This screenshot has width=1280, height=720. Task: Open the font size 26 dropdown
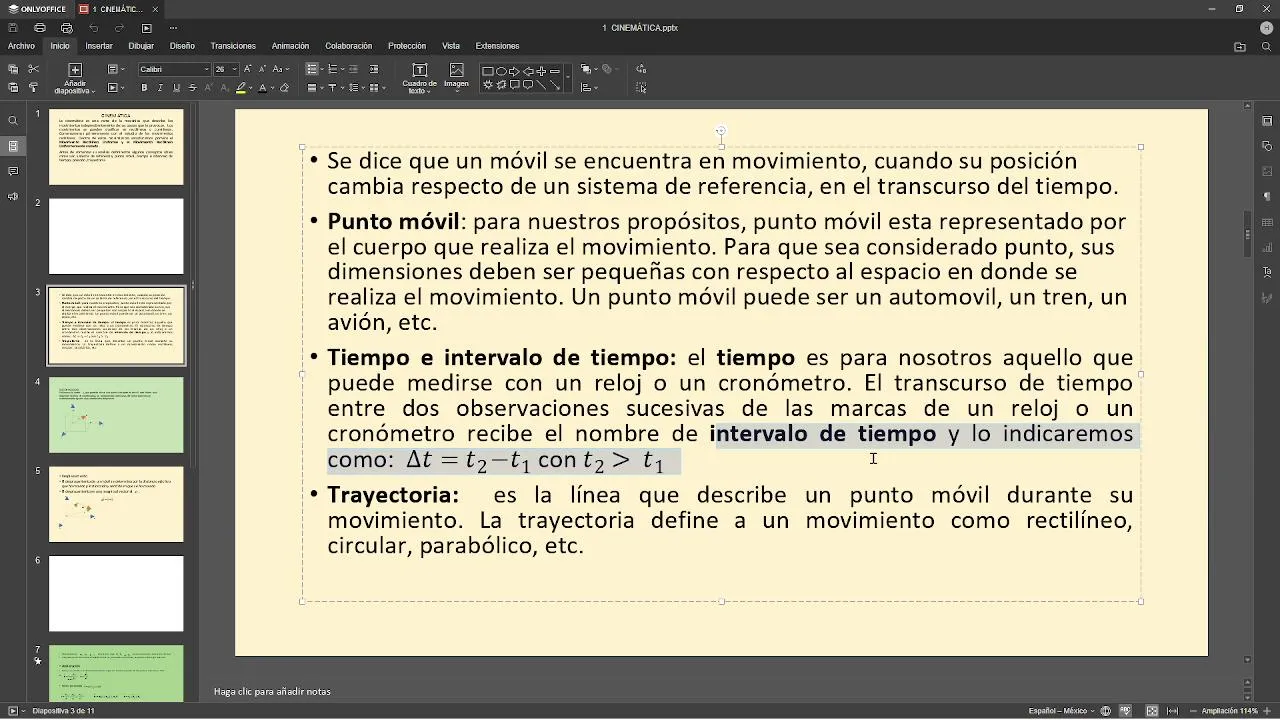tap(234, 69)
